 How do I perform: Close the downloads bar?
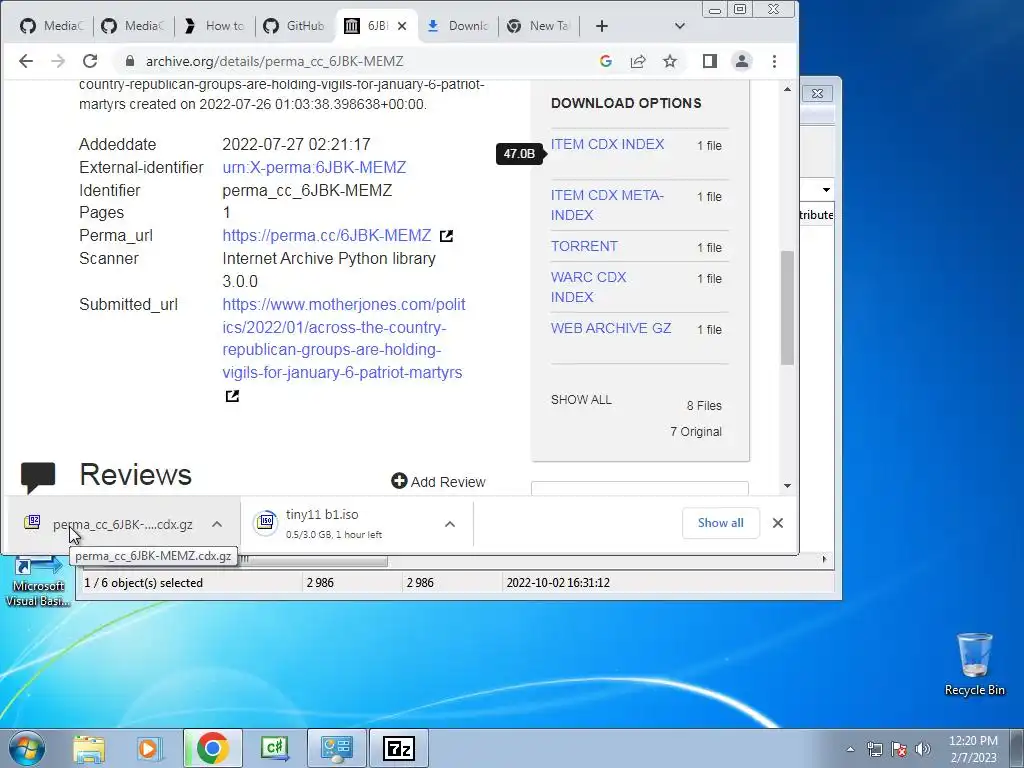[777, 523]
